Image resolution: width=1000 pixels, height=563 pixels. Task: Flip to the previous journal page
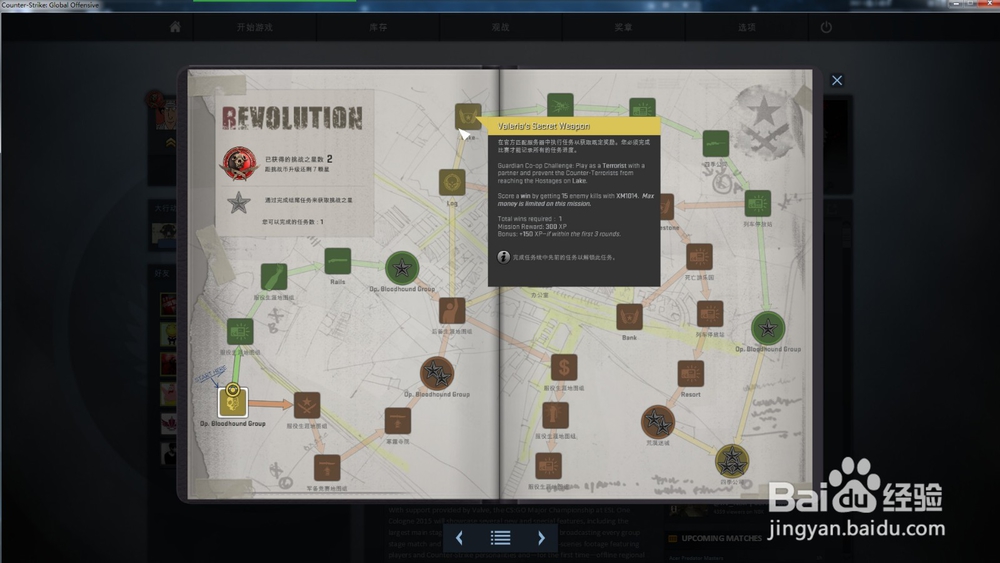pos(459,538)
